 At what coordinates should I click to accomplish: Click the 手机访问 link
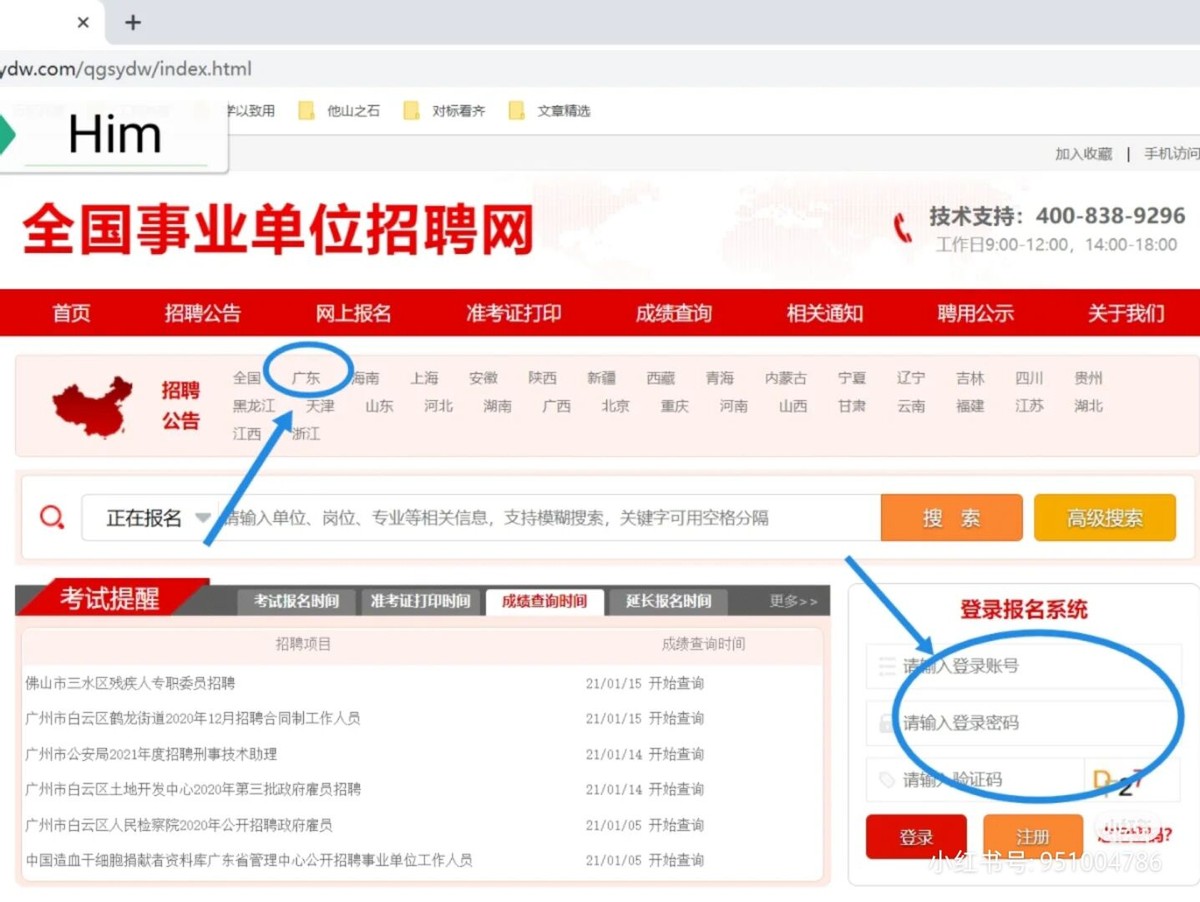pos(1172,154)
